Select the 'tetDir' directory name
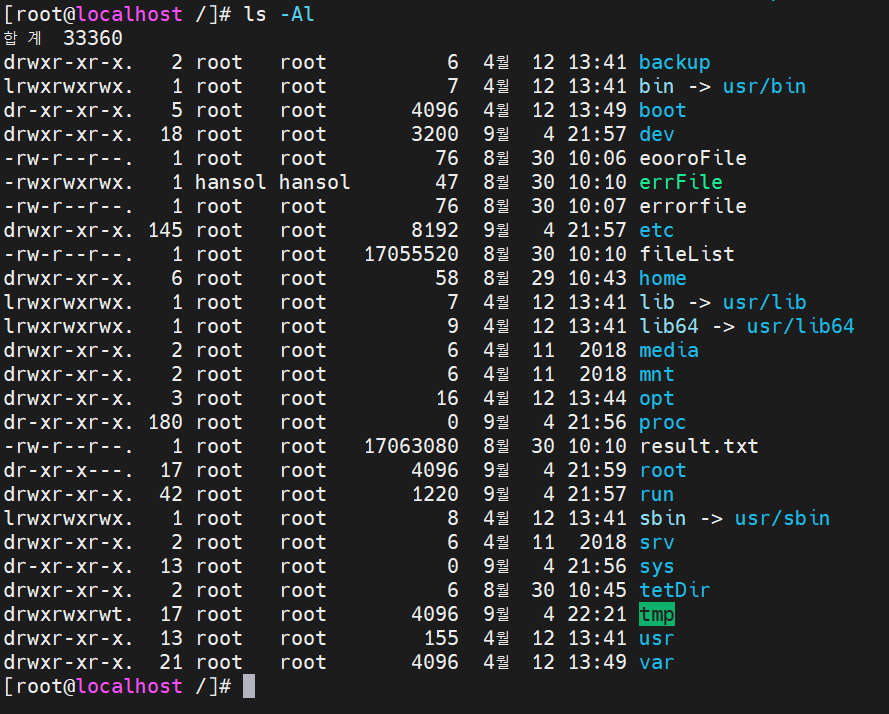This screenshot has width=889, height=714. [674, 590]
